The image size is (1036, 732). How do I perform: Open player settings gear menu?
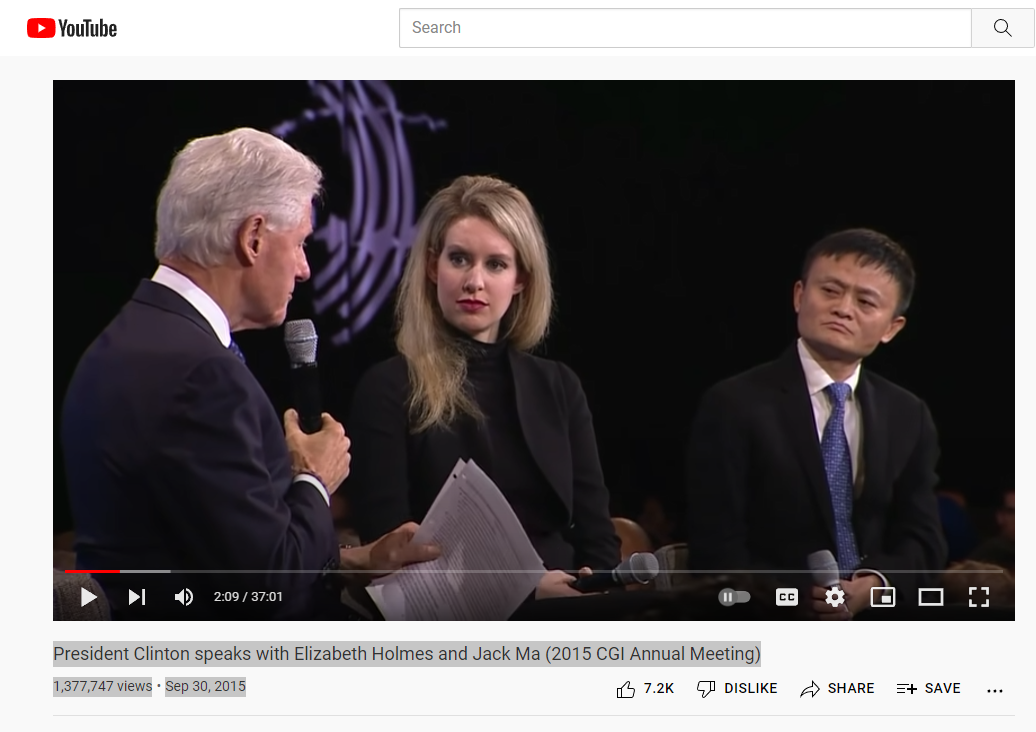click(834, 597)
